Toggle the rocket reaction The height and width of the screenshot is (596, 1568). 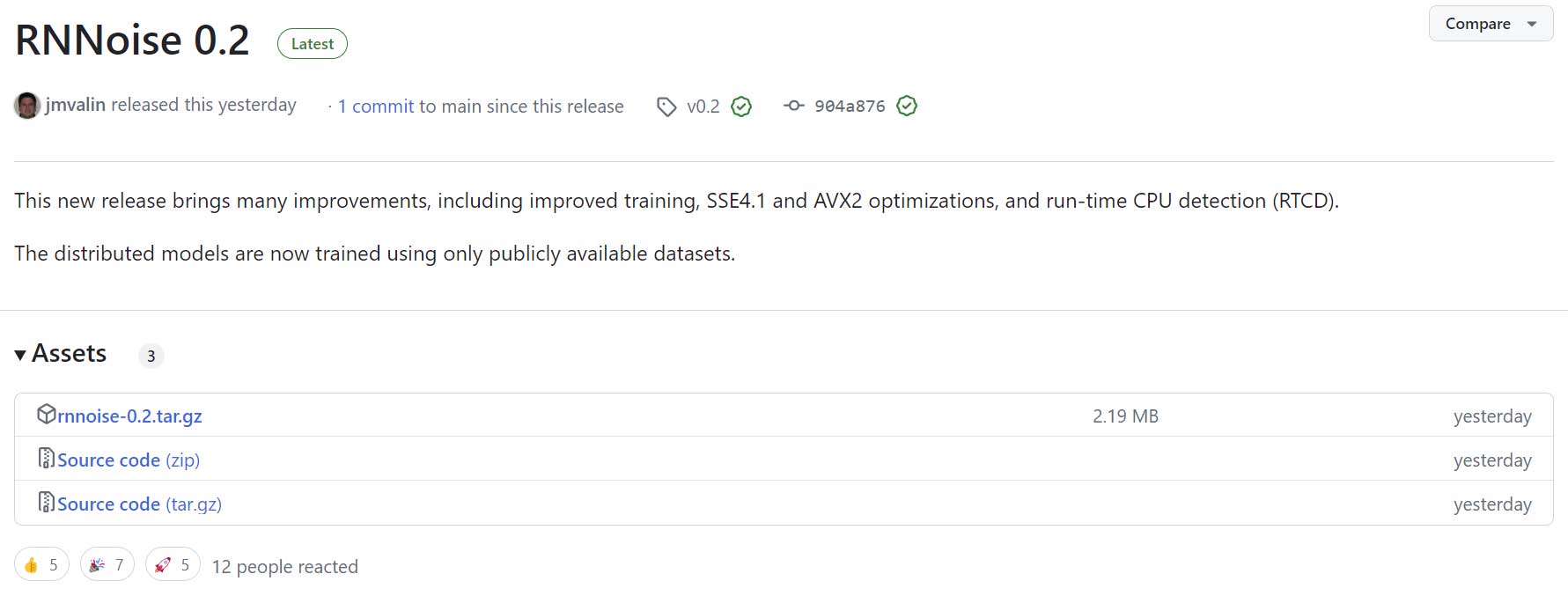click(173, 565)
